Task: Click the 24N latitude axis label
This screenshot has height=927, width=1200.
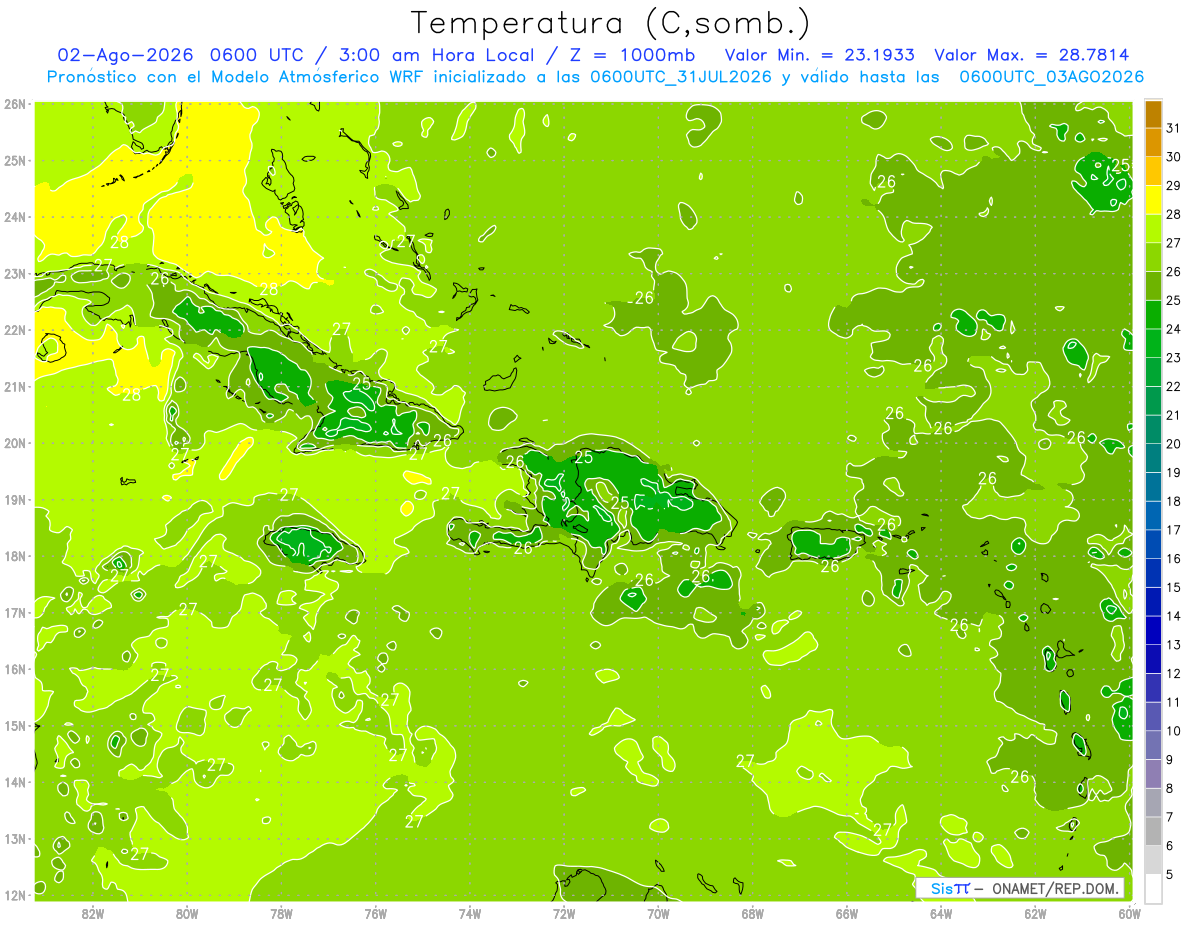Action: pyautogui.click(x=16, y=217)
